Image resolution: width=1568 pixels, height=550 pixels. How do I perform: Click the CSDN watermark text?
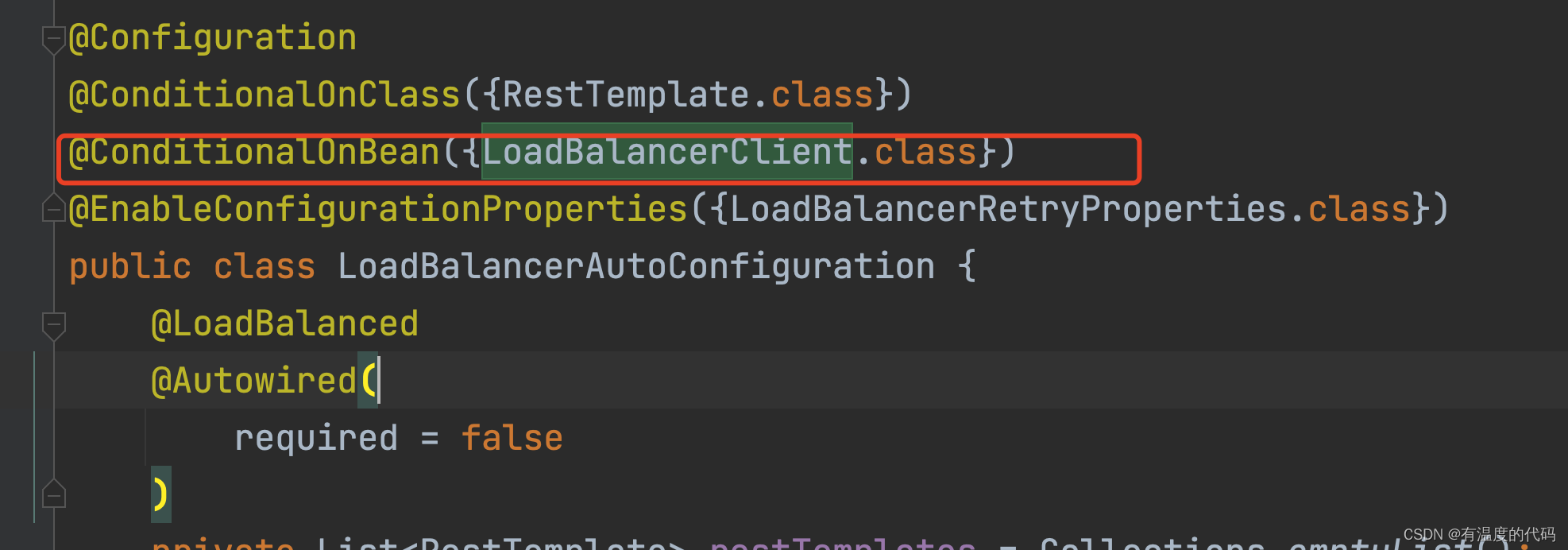click(1479, 534)
